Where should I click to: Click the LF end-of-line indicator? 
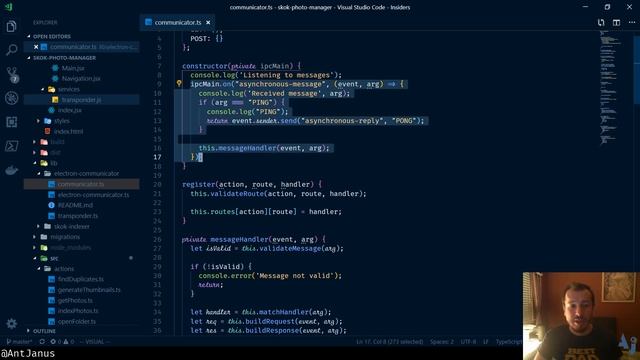[486, 342]
